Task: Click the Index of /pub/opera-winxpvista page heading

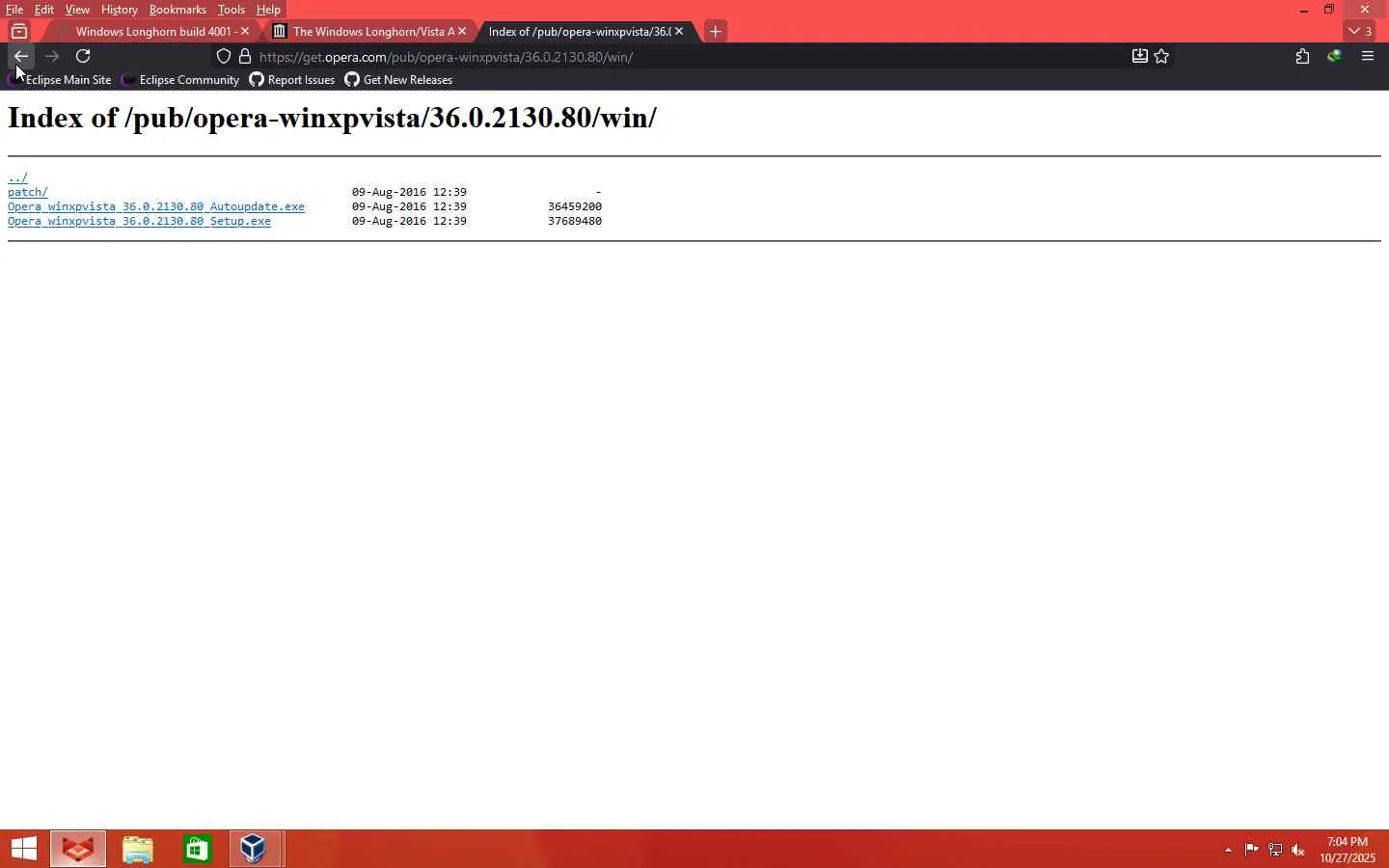Action: [332, 118]
